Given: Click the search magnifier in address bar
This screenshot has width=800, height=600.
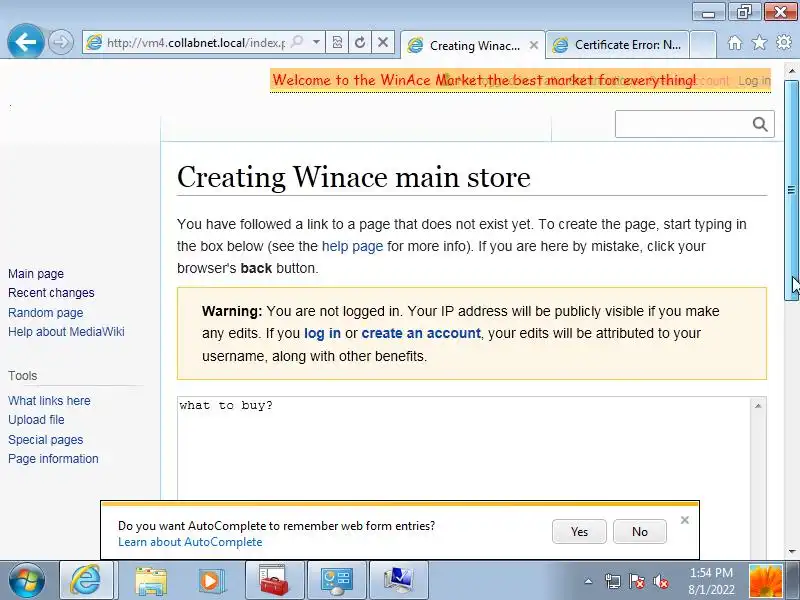Looking at the screenshot, I should point(296,42).
